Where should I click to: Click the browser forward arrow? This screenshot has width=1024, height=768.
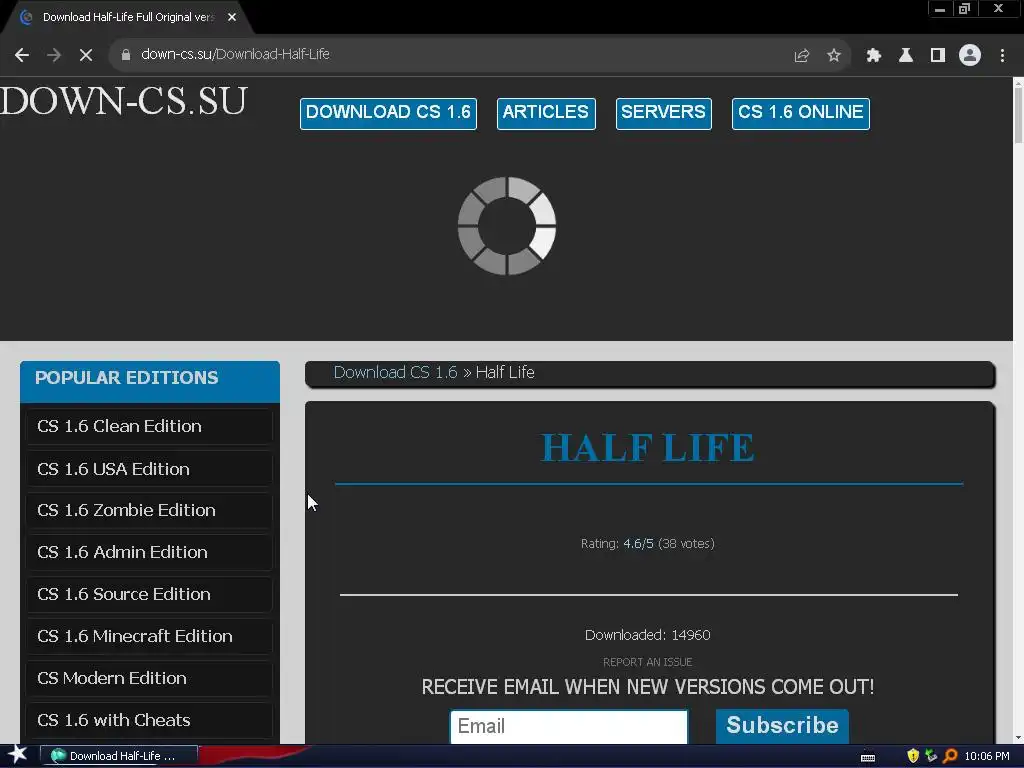54,56
